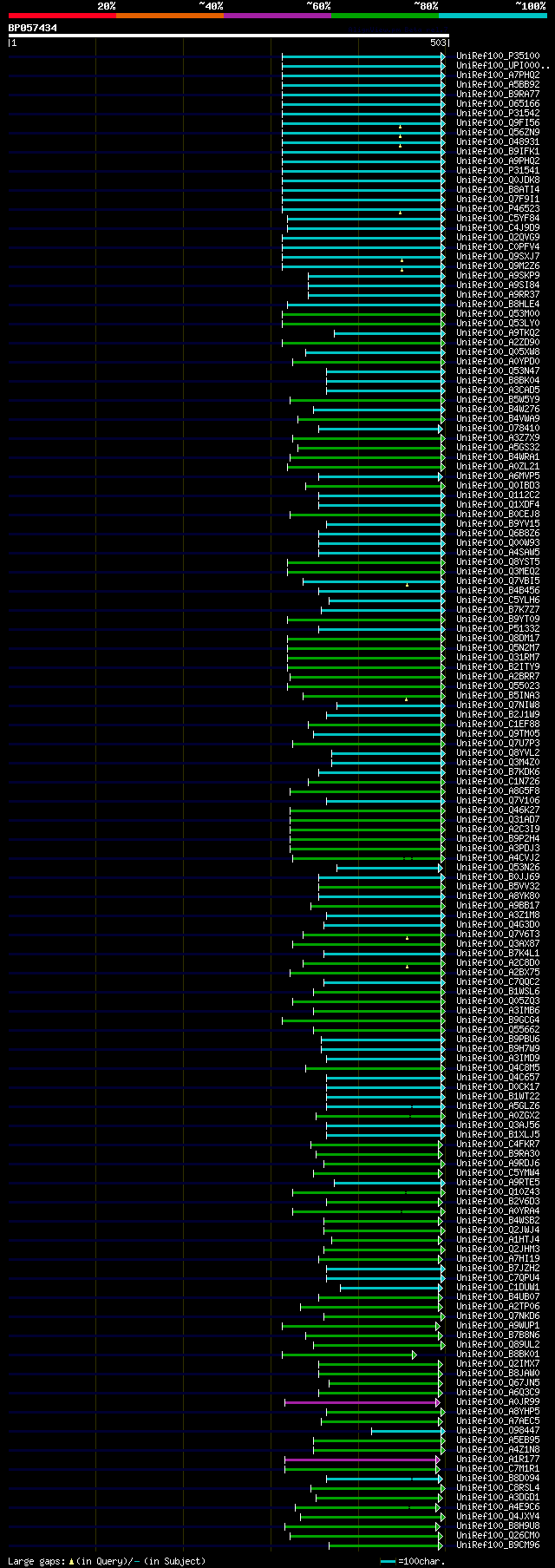Click the cyan alignment bar for UniRef100_A9SKP9
The image size is (555, 1568).
click(375, 276)
